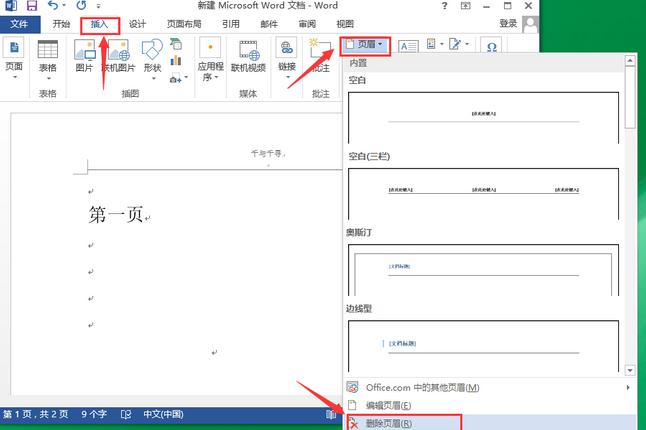
Task: Switch to the 开始 tab
Action: point(61,24)
